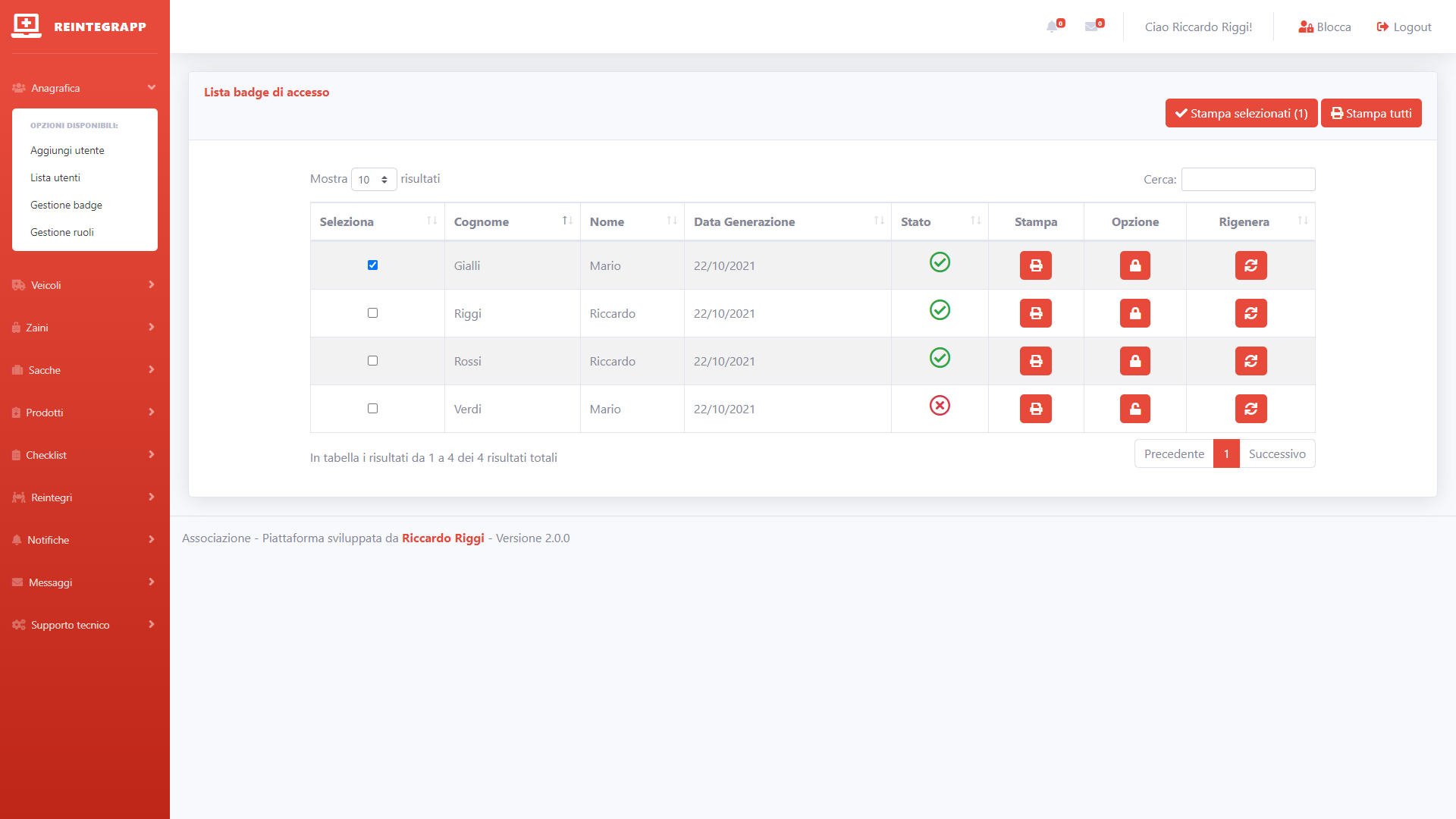
Task: Regenerate badge for Rossi Riccardo
Action: 1250,361
